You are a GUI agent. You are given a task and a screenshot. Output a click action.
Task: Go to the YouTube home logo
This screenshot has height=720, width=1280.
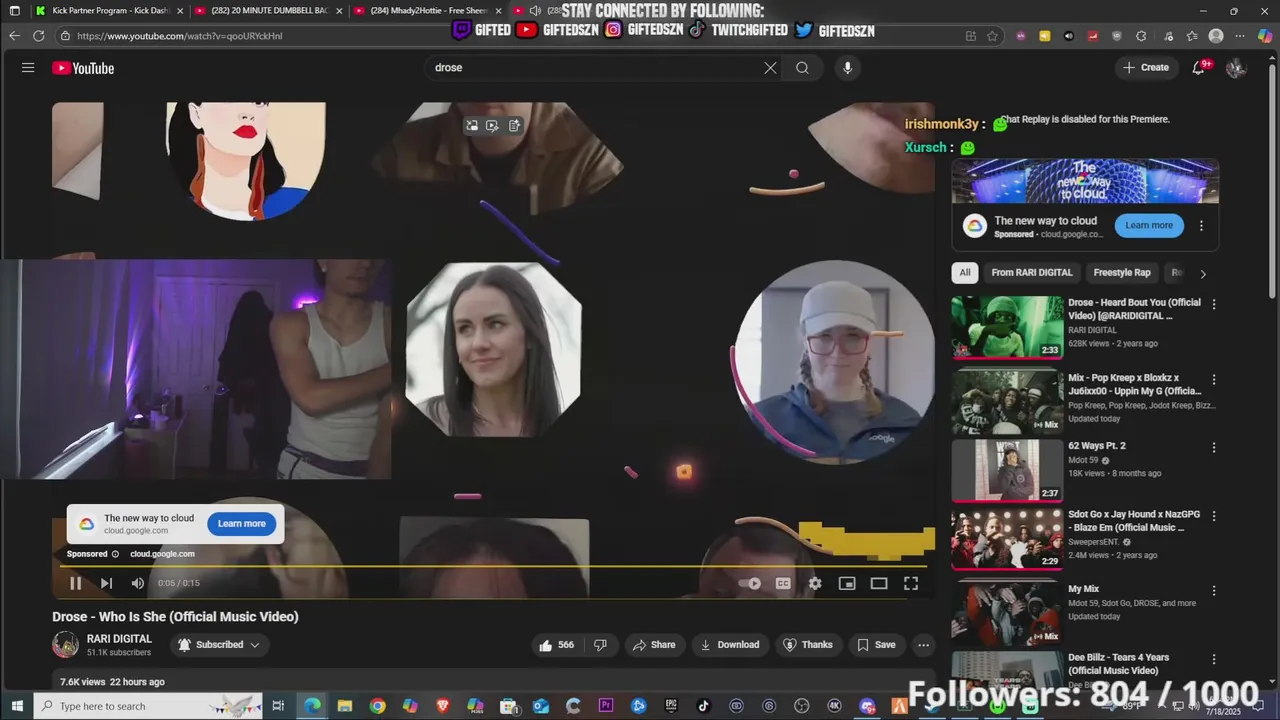[83, 68]
